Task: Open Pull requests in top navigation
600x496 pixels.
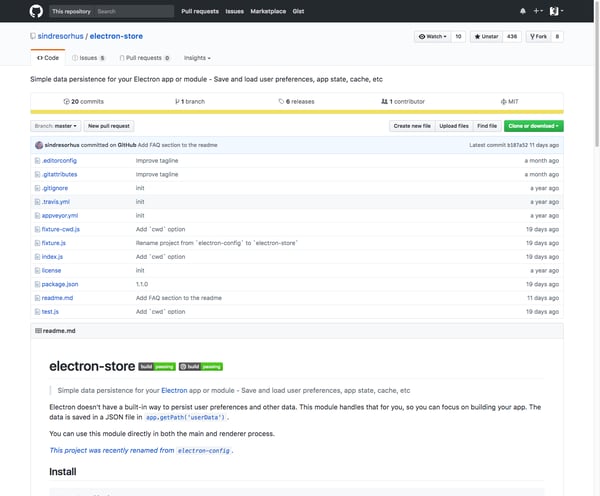Action: (x=200, y=11)
